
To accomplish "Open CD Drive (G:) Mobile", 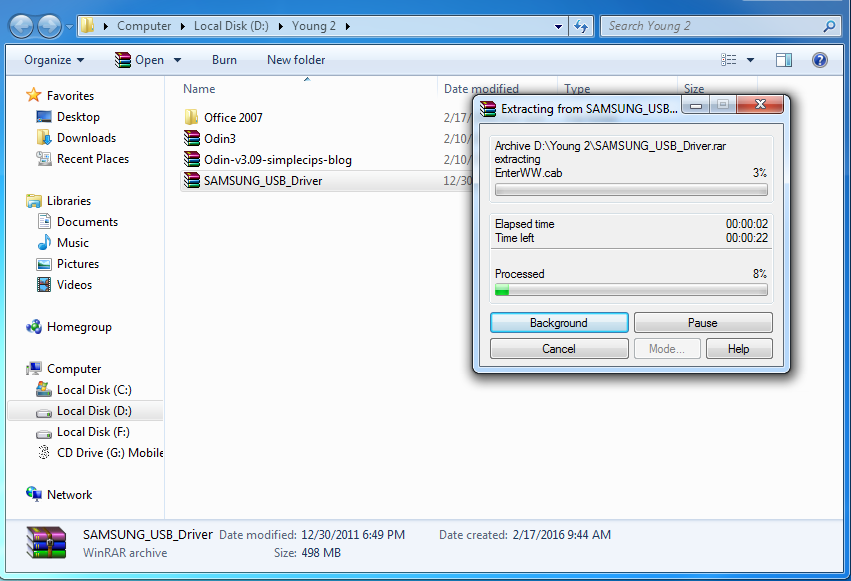I will coord(110,453).
